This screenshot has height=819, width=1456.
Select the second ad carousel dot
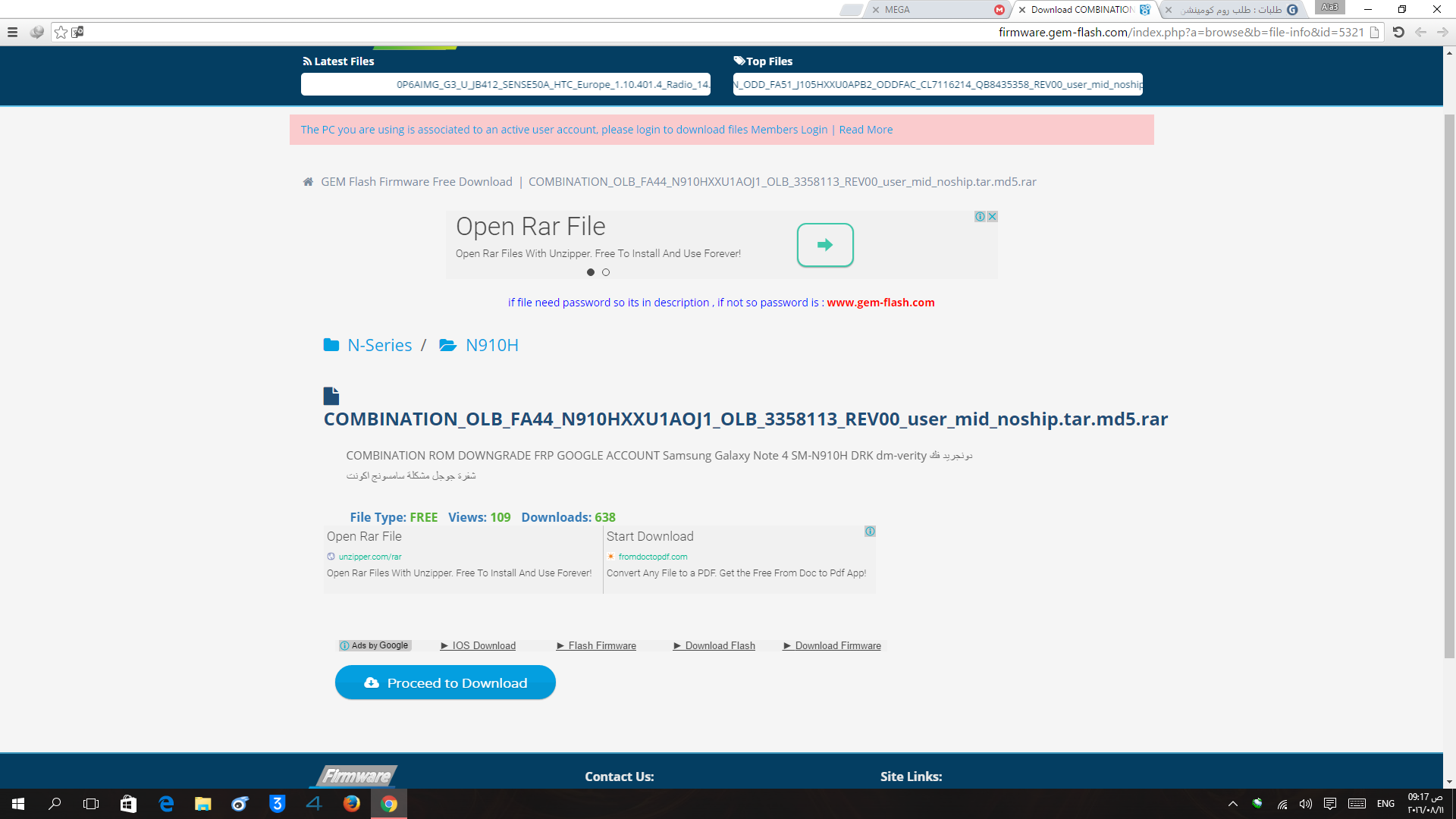pos(606,272)
